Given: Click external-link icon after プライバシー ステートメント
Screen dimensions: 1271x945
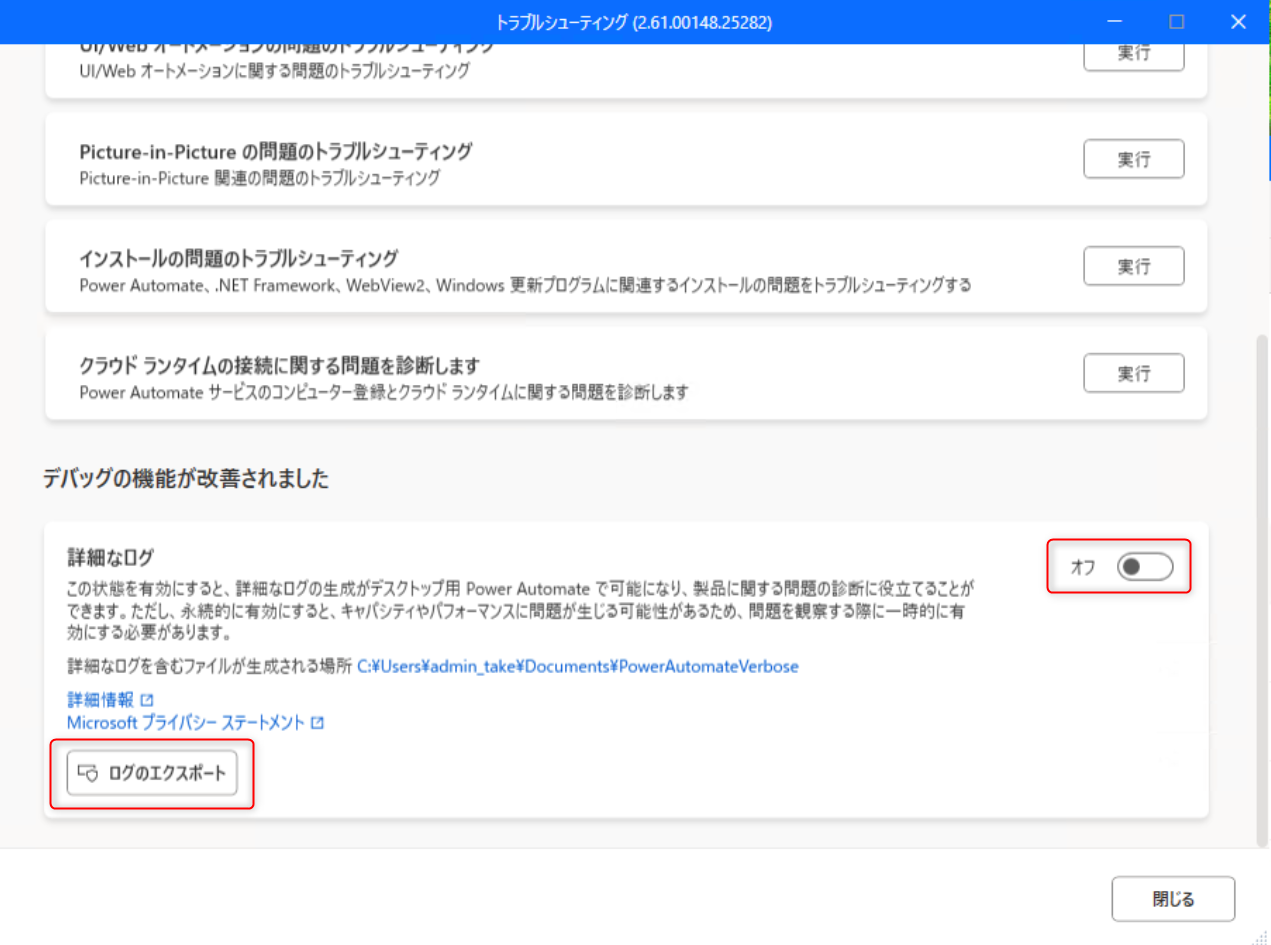Looking at the screenshot, I should (x=318, y=722).
